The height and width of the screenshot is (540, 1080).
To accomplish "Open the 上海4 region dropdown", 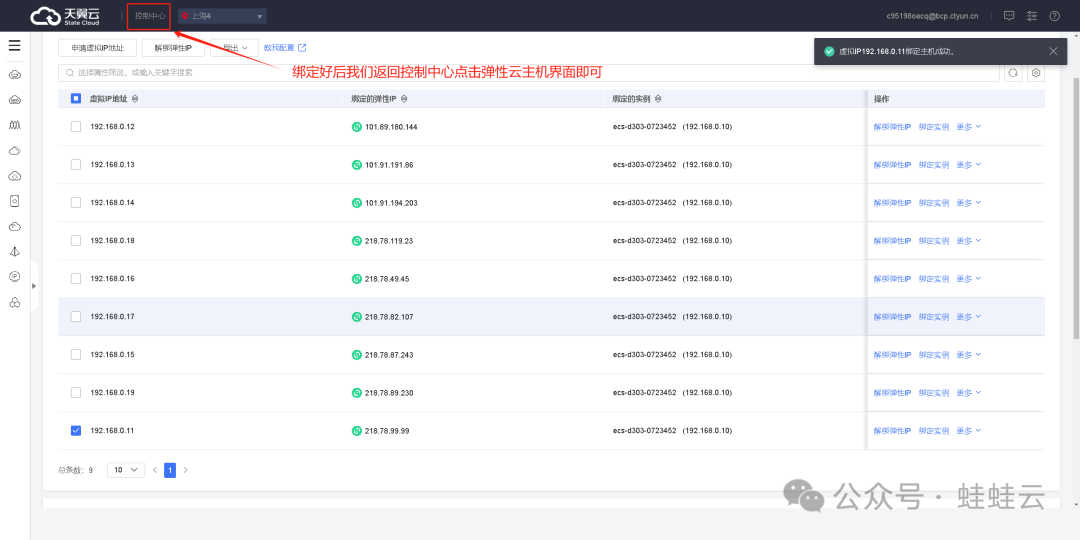I will pos(222,16).
